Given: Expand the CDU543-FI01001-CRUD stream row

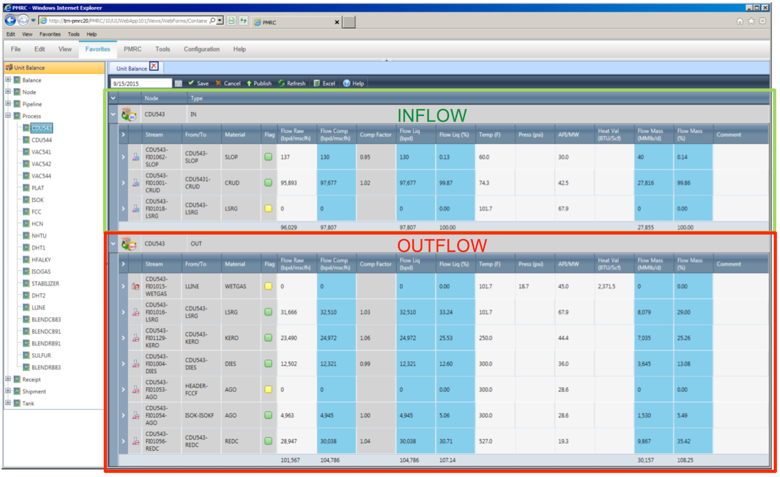Looking at the screenshot, I should [x=123, y=183].
